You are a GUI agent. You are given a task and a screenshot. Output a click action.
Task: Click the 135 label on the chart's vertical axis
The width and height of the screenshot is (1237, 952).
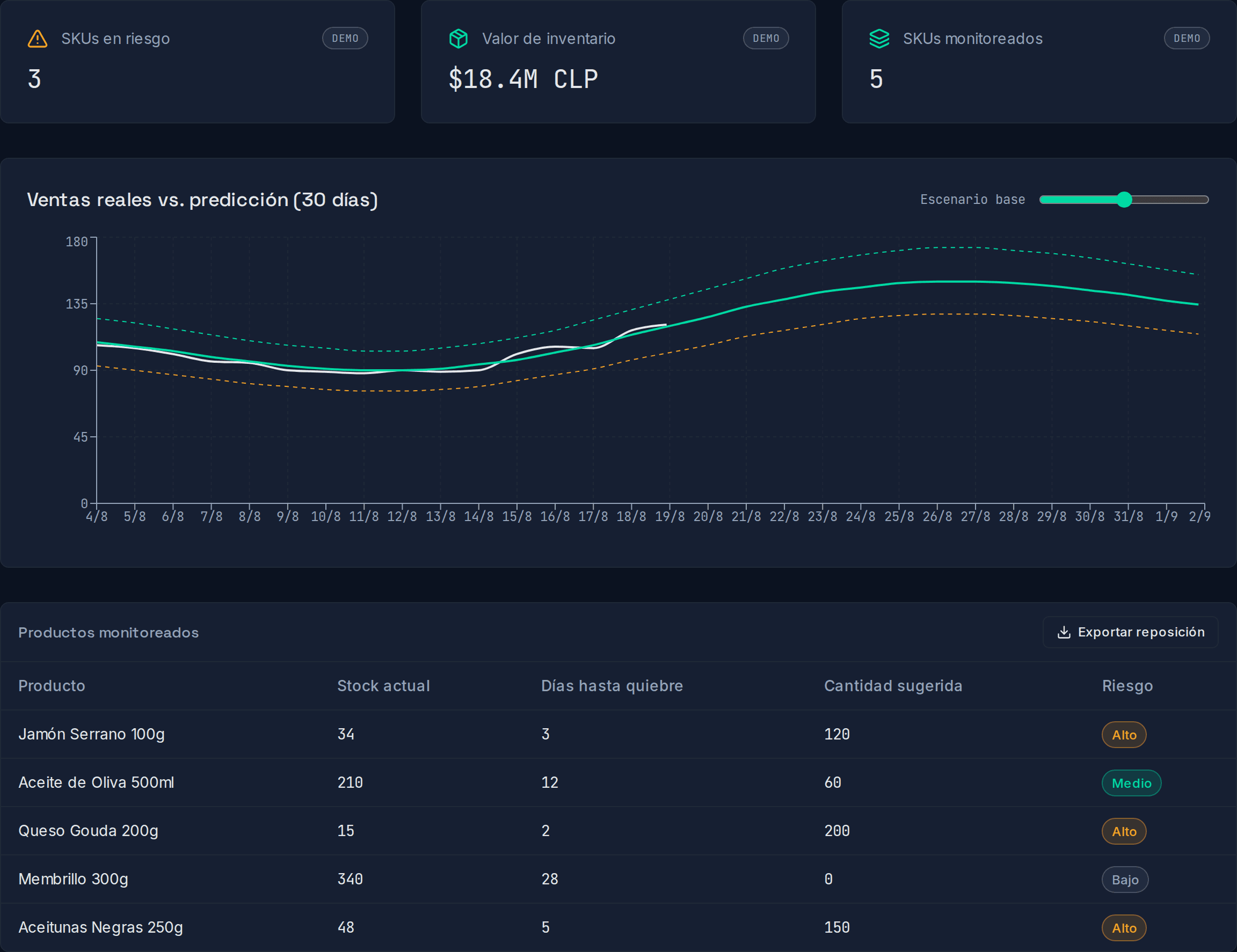(x=76, y=304)
